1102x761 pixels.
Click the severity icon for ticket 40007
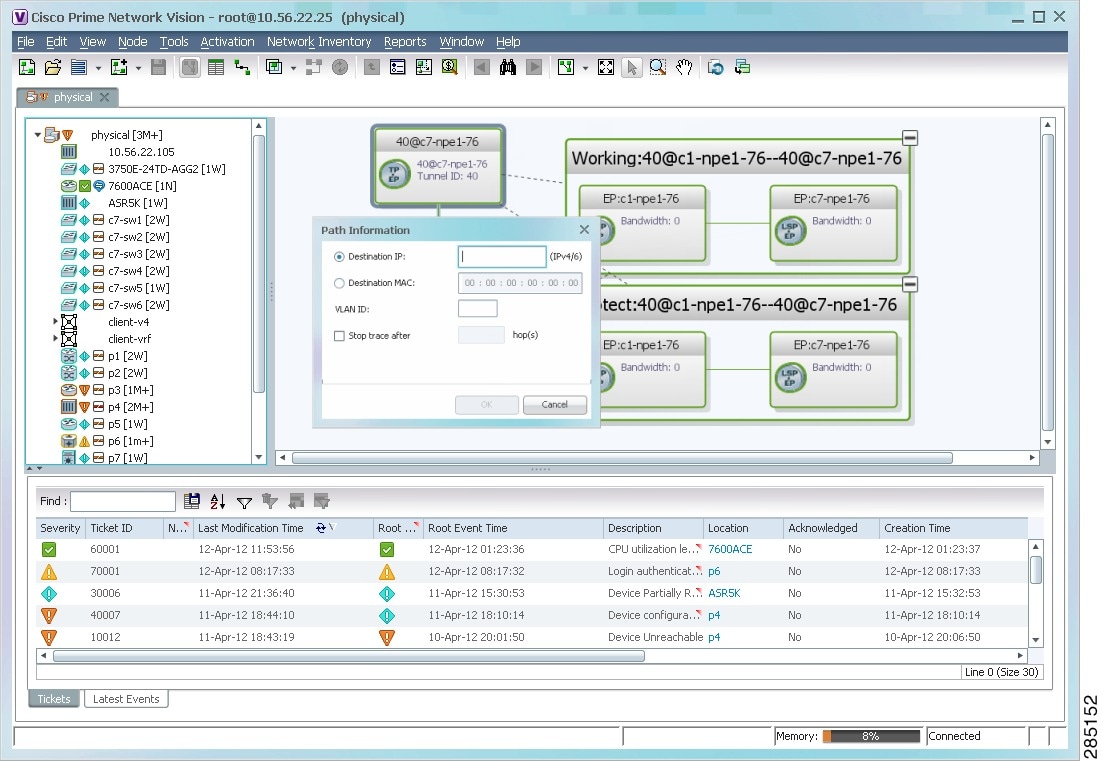click(48, 616)
